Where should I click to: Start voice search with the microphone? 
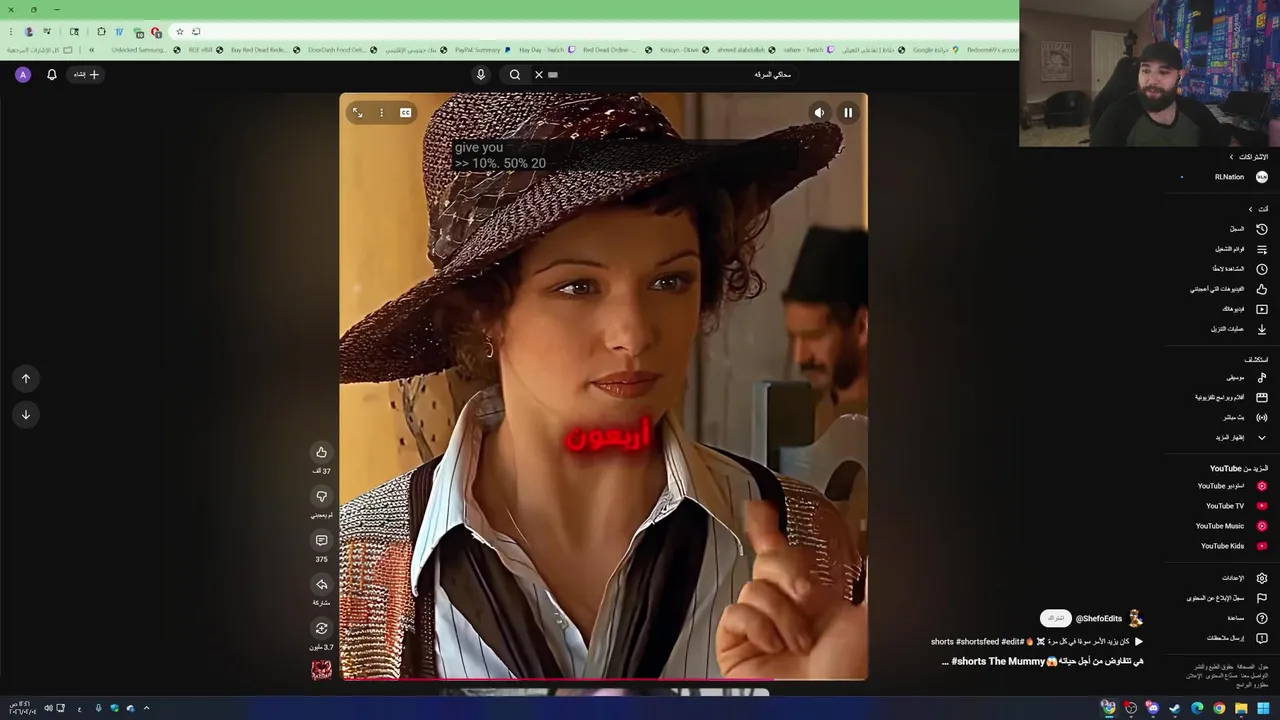click(480, 74)
